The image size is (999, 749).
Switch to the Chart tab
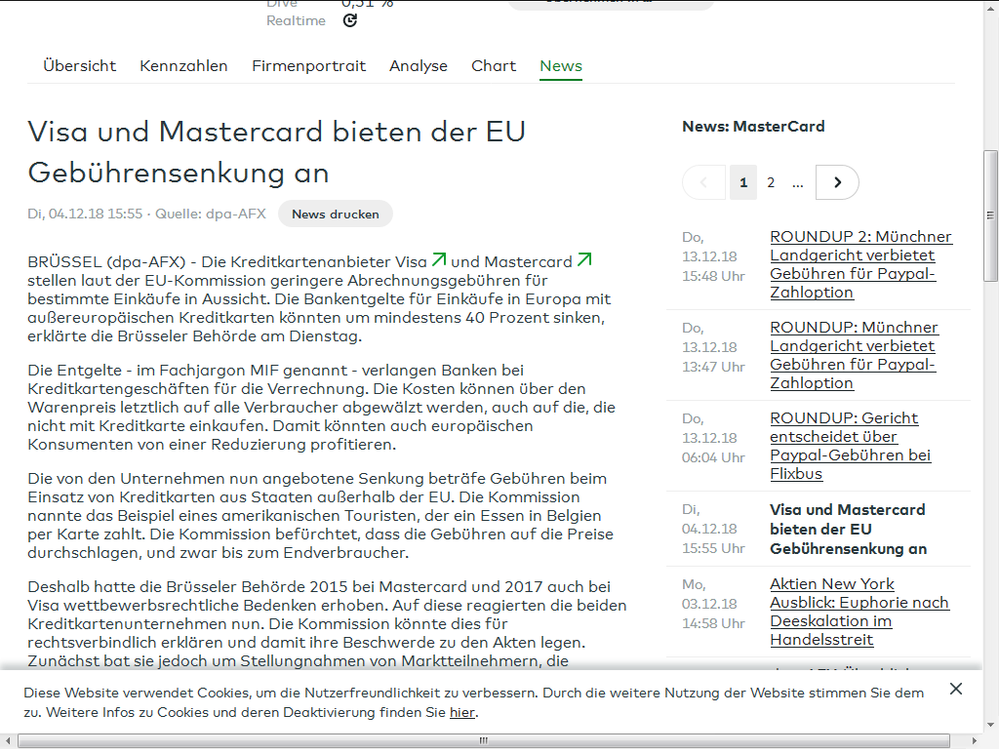pyautogui.click(x=493, y=66)
